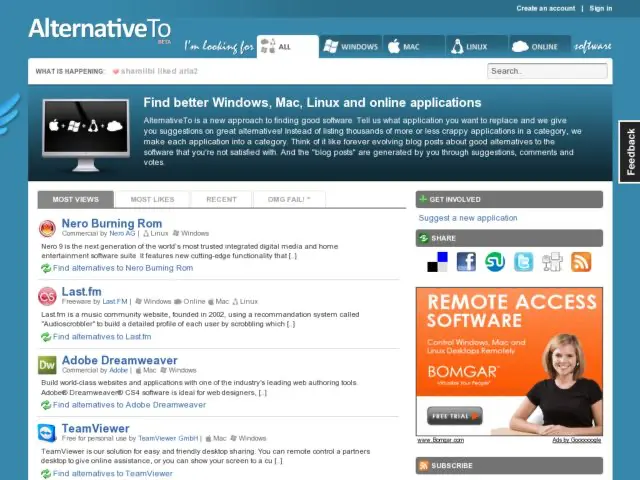Switch to the Online software tab

tap(540, 47)
